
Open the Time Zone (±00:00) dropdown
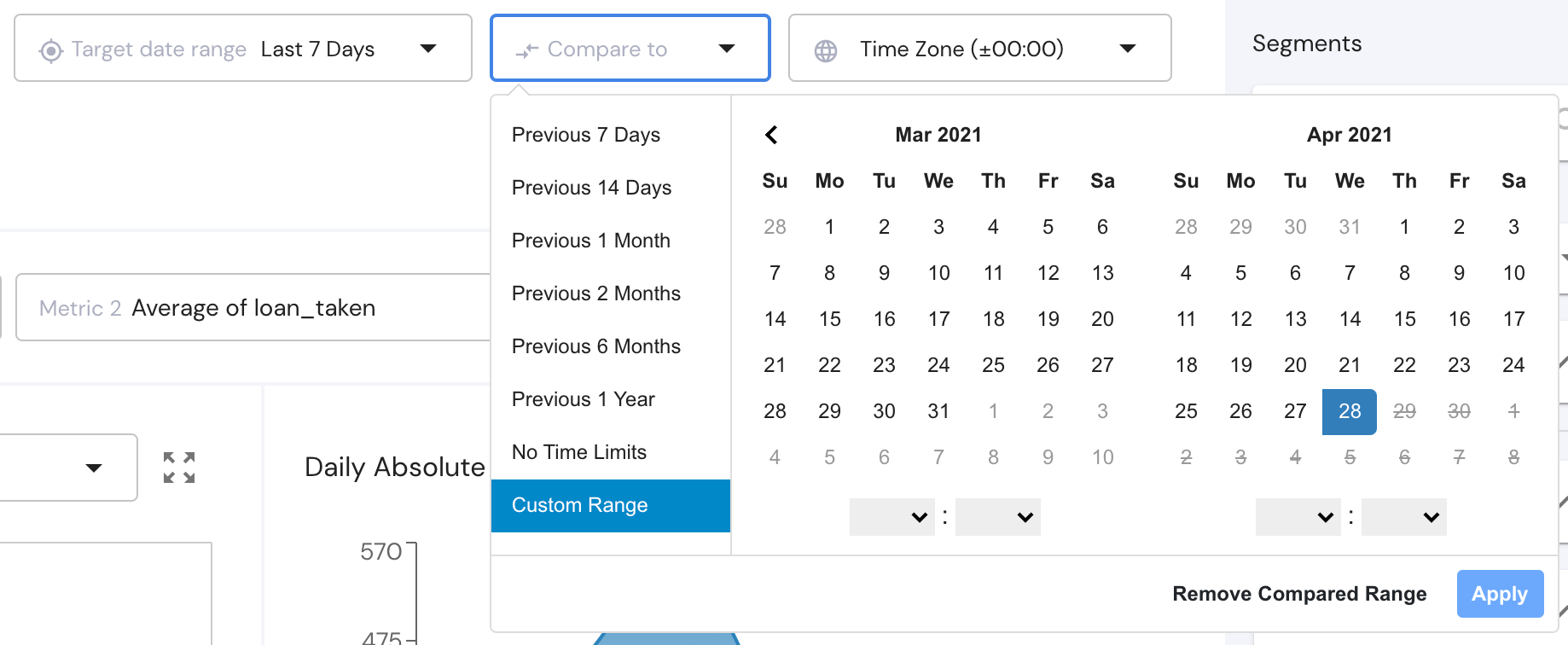click(979, 48)
